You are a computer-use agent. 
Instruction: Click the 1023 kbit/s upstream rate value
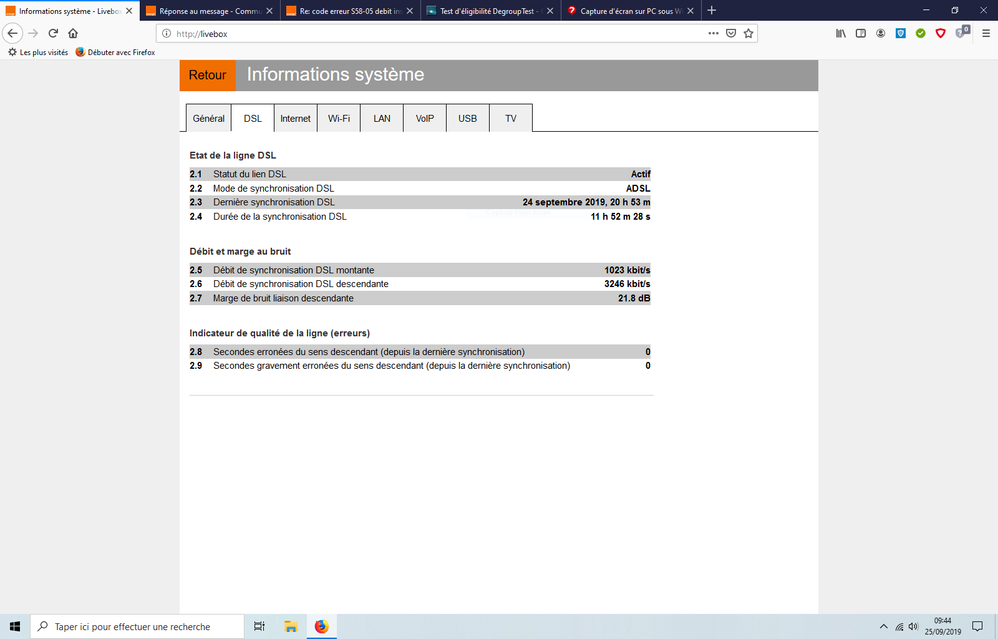(627, 270)
